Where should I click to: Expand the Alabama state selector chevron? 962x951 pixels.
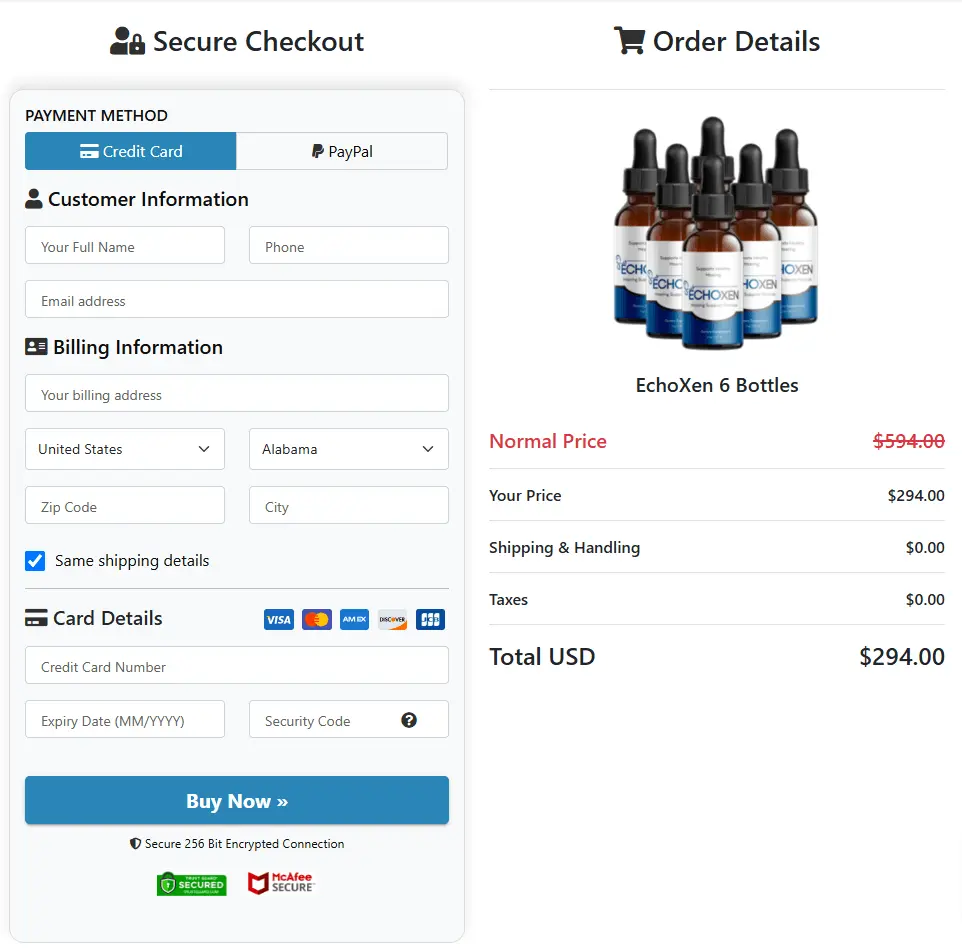(428, 449)
